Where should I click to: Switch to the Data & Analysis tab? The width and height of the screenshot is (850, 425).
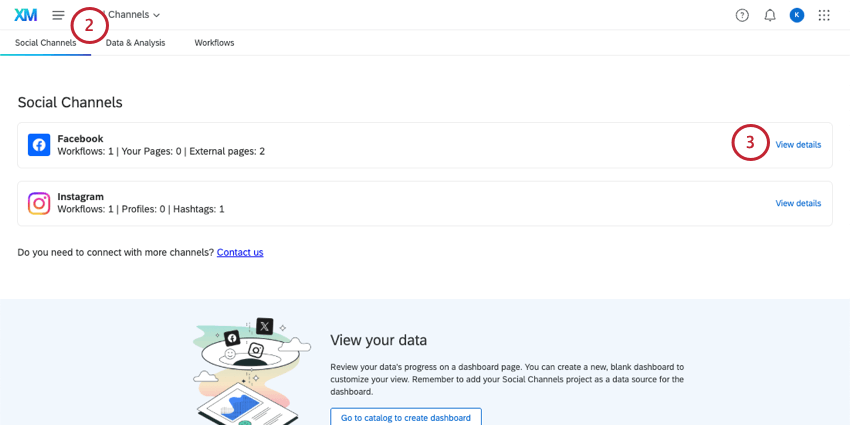point(136,43)
